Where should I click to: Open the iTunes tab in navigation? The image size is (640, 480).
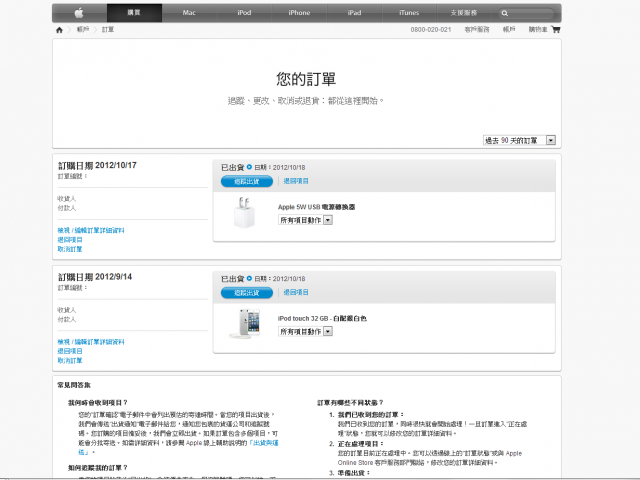[409, 13]
